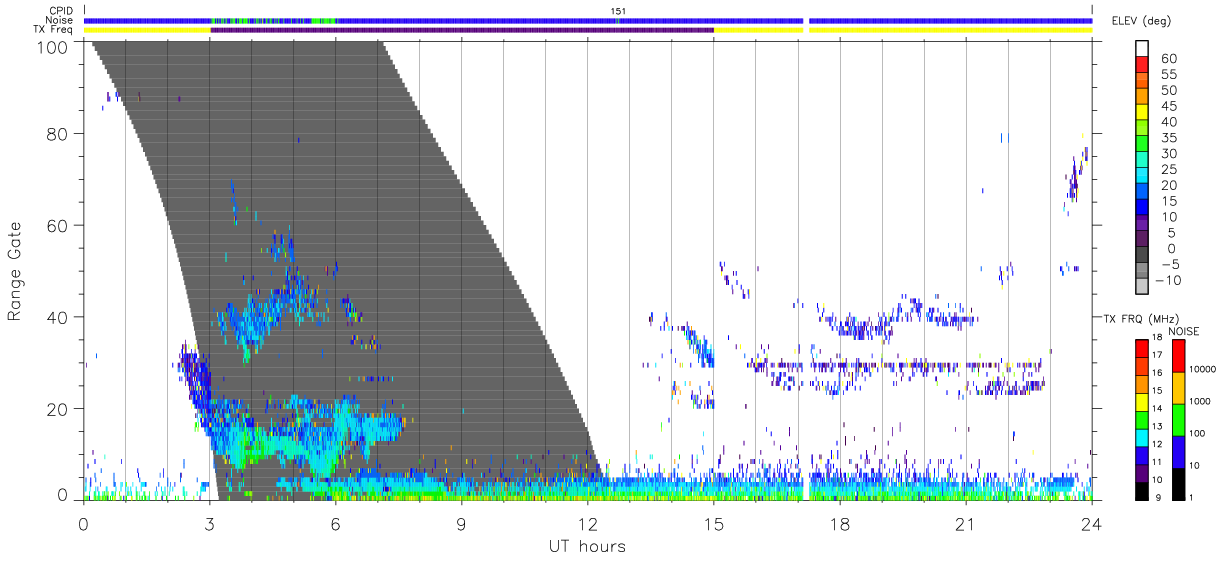Click the green-speckled section of the Noise bar
This screenshot has height=567, width=1228.
pos(273,20)
